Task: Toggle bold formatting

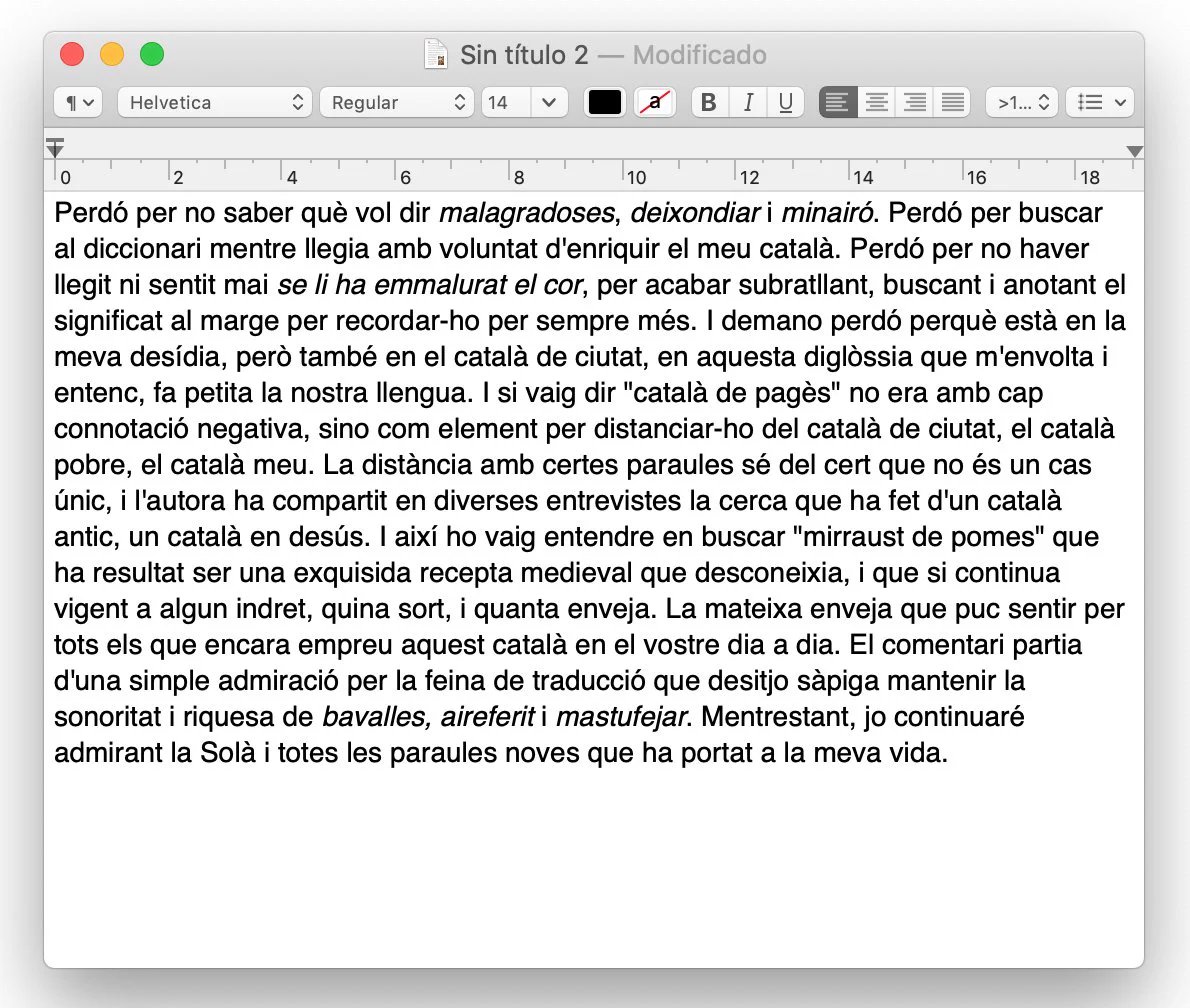Action: 709,102
